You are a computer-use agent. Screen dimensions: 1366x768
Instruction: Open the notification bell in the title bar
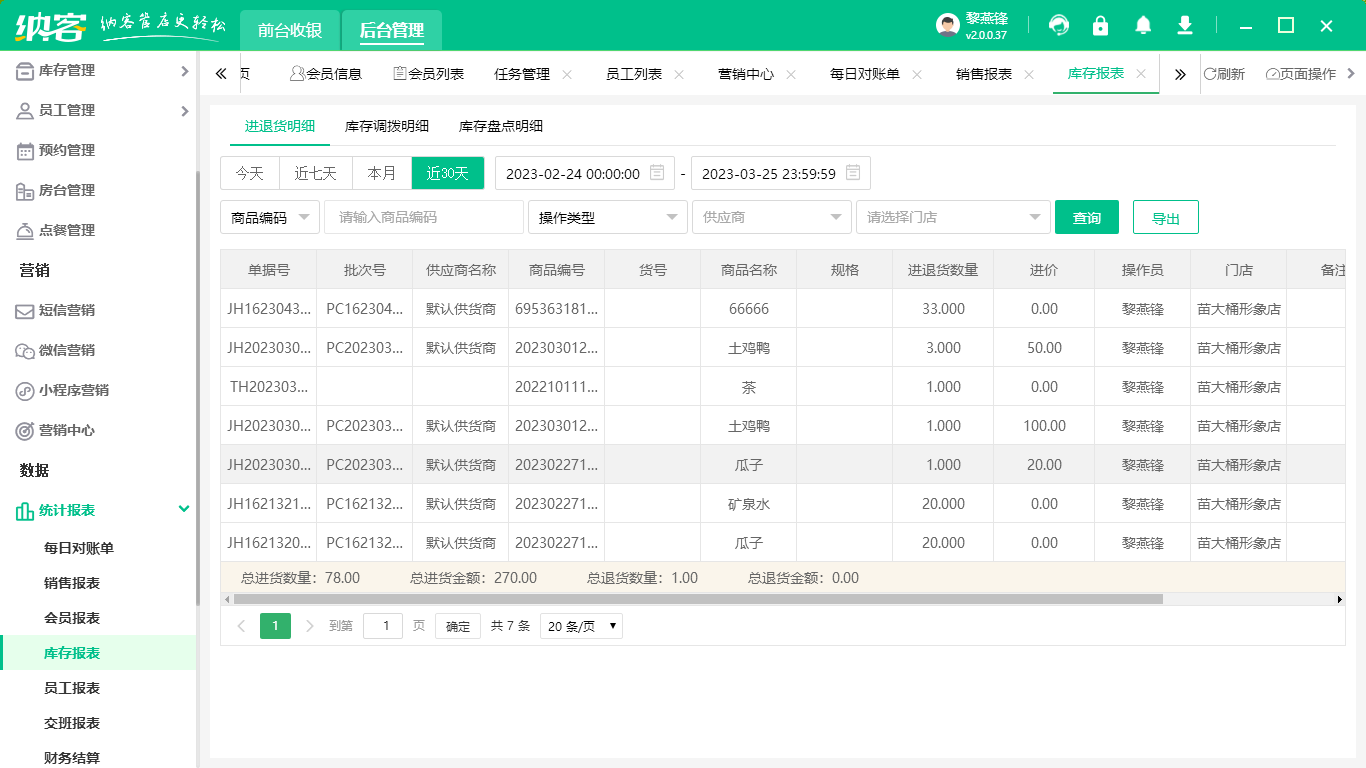[x=1142, y=25]
